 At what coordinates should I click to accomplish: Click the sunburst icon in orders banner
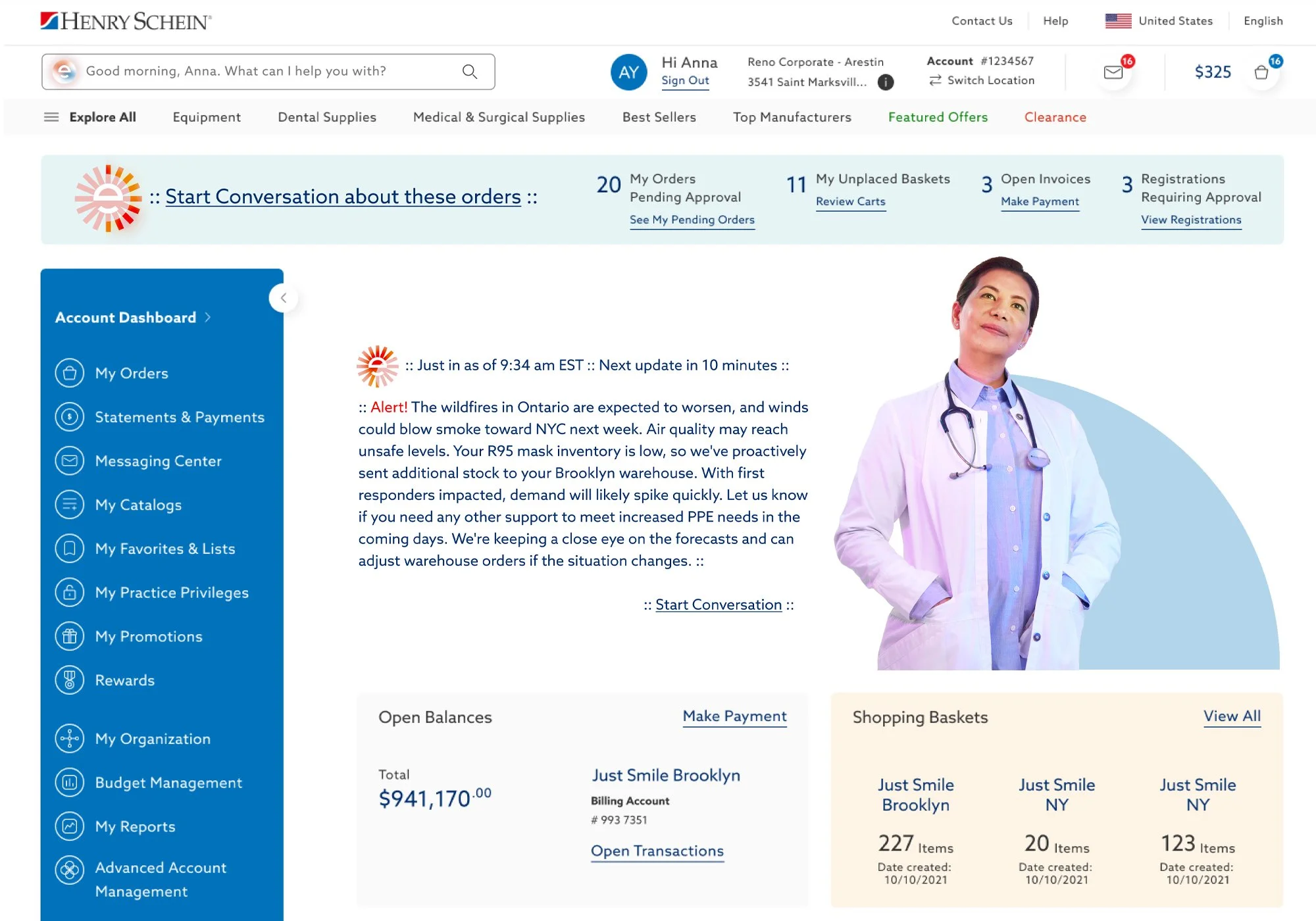[108, 198]
